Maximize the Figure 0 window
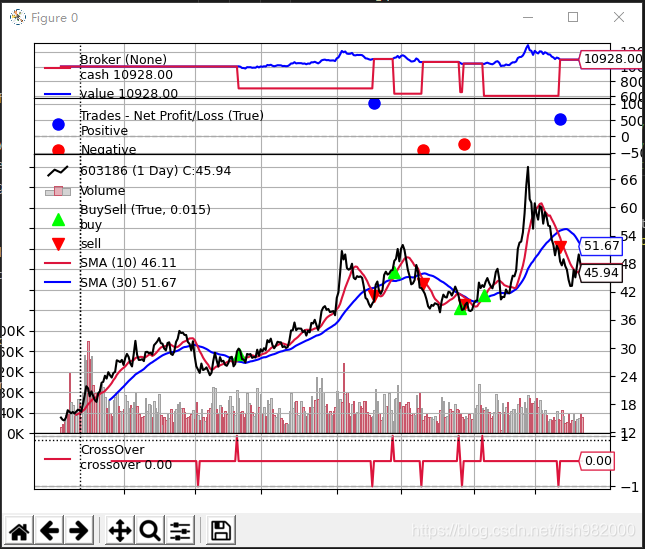645x549 pixels. tap(573, 17)
